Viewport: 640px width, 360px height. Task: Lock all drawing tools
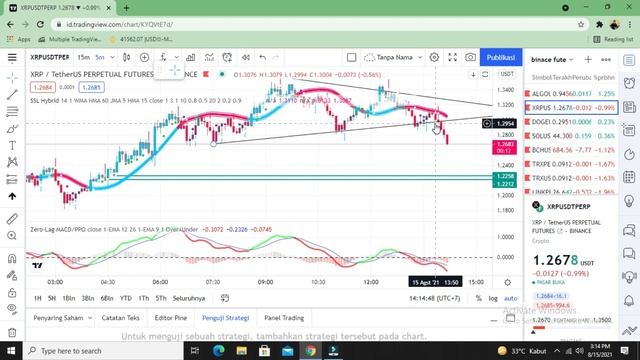12,293
